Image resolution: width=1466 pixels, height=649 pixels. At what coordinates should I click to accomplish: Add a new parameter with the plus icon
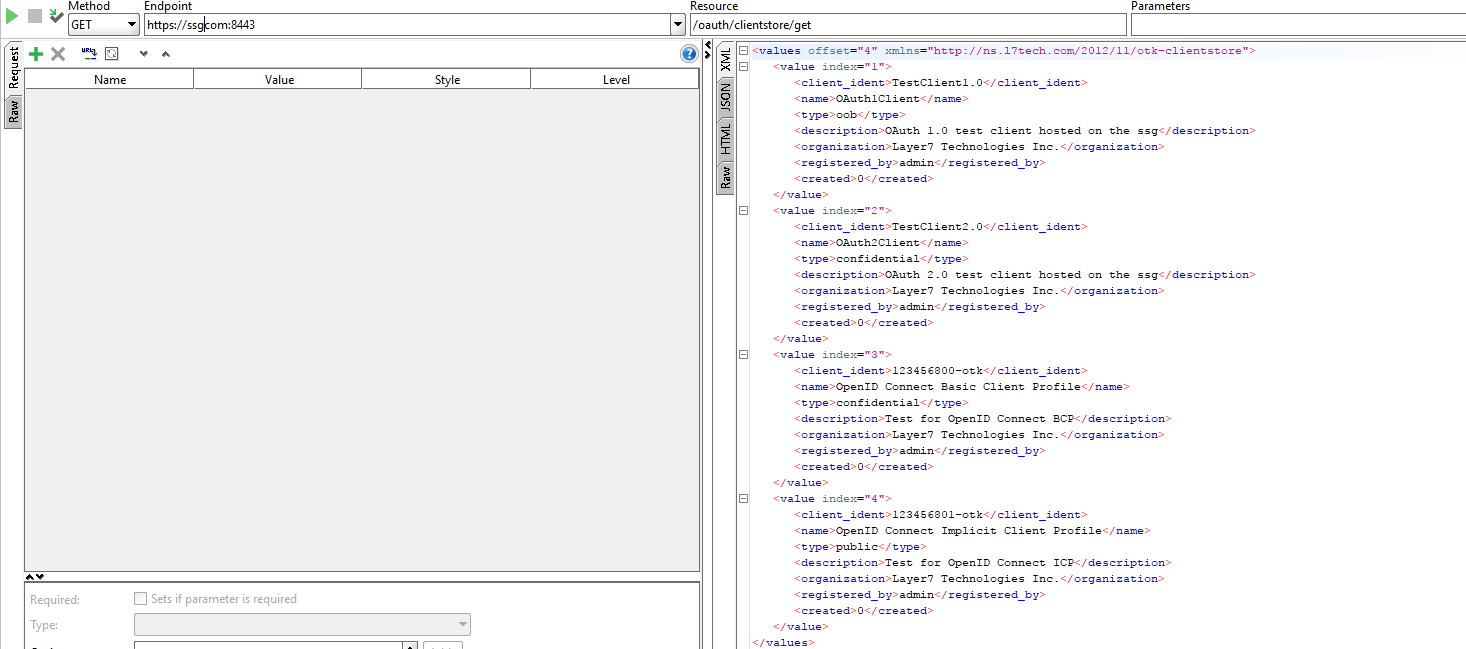point(35,53)
